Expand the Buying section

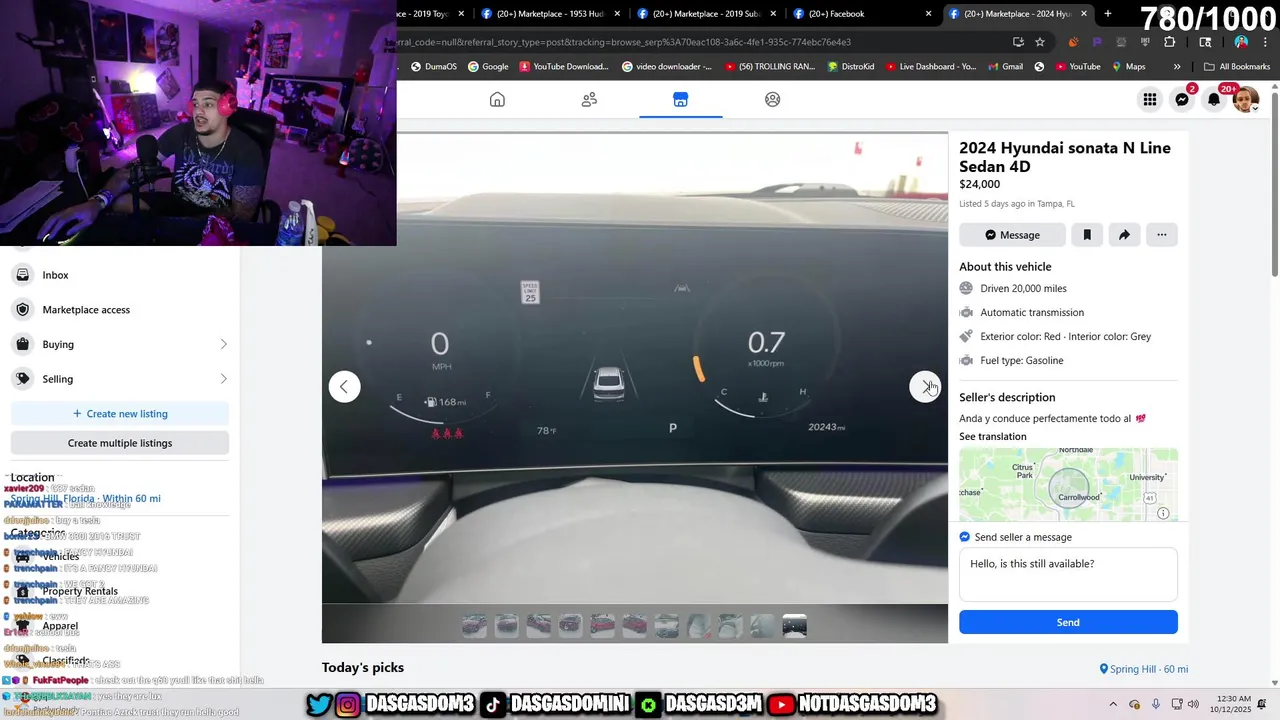(x=120, y=344)
